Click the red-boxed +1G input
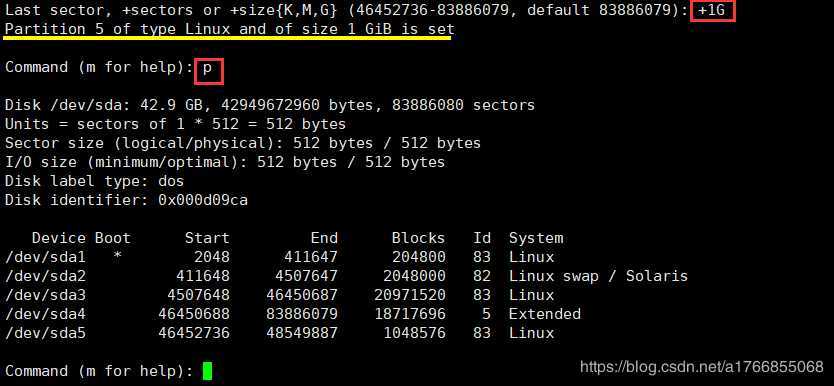This screenshot has width=834, height=386. pyautogui.click(x=713, y=11)
